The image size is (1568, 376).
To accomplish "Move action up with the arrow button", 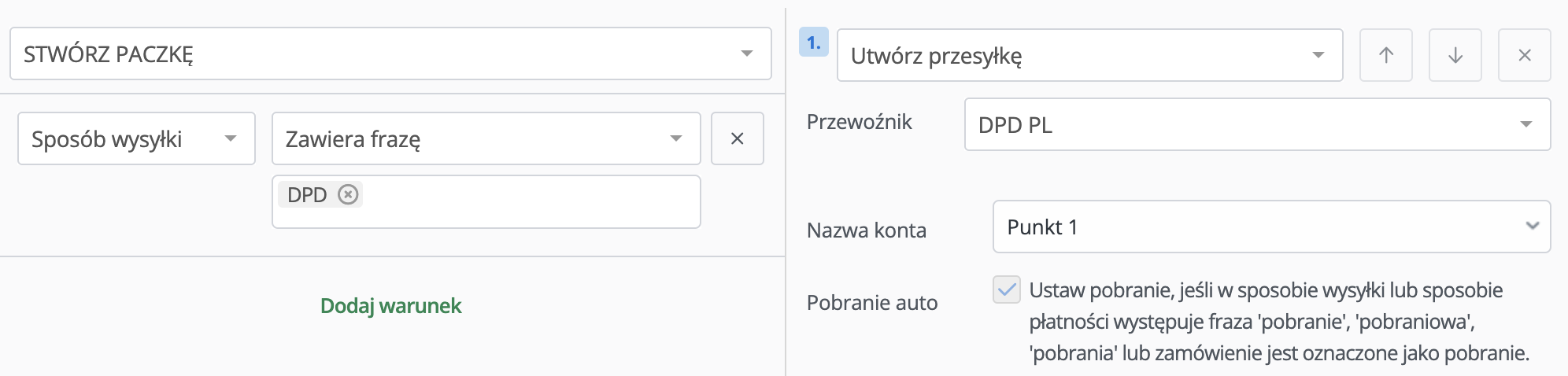I will click(x=1386, y=55).
